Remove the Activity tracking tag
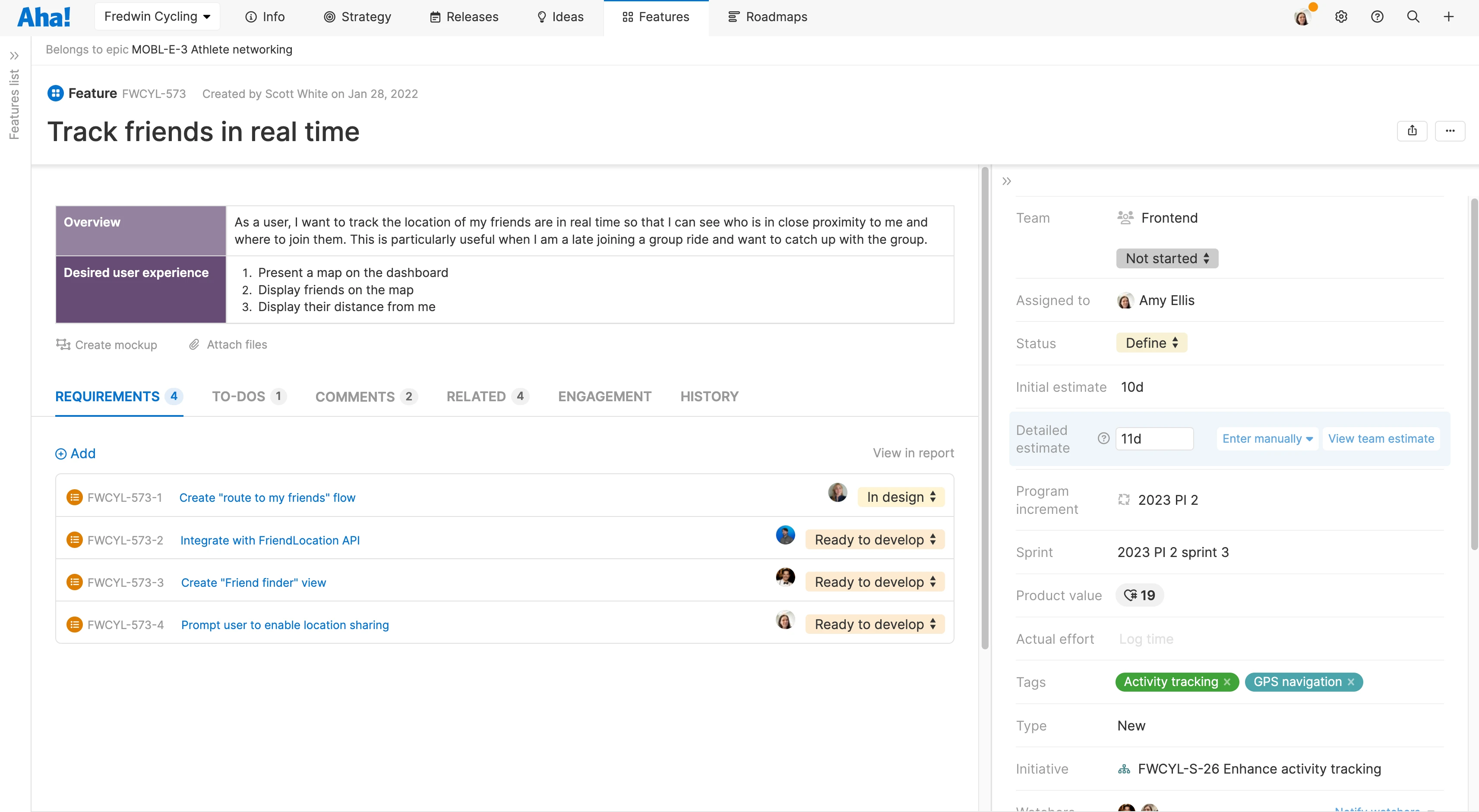The width and height of the screenshot is (1479, 812). 1227,682
